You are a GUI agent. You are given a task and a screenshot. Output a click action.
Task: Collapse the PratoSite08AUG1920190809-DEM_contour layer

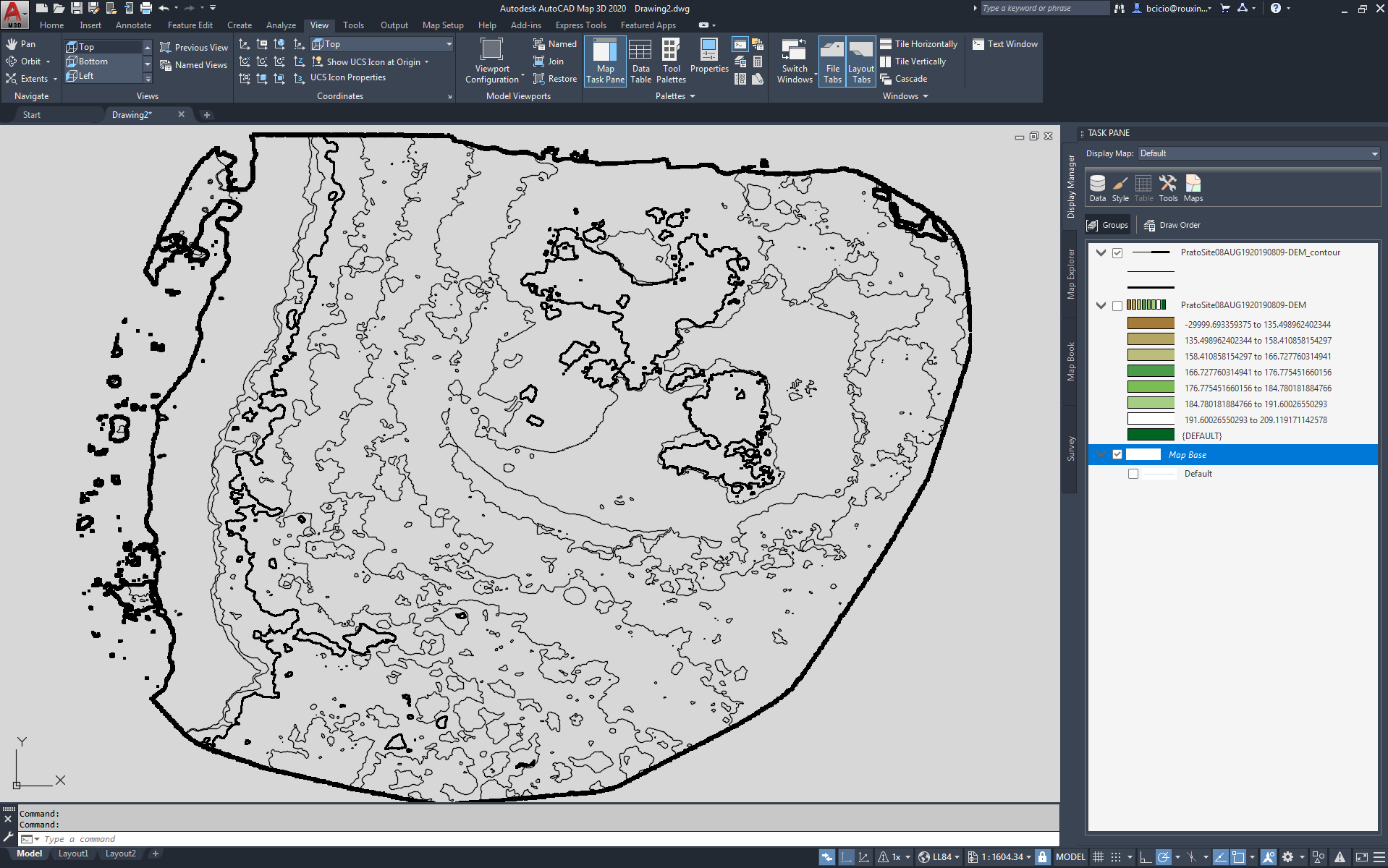(1101, 252)
